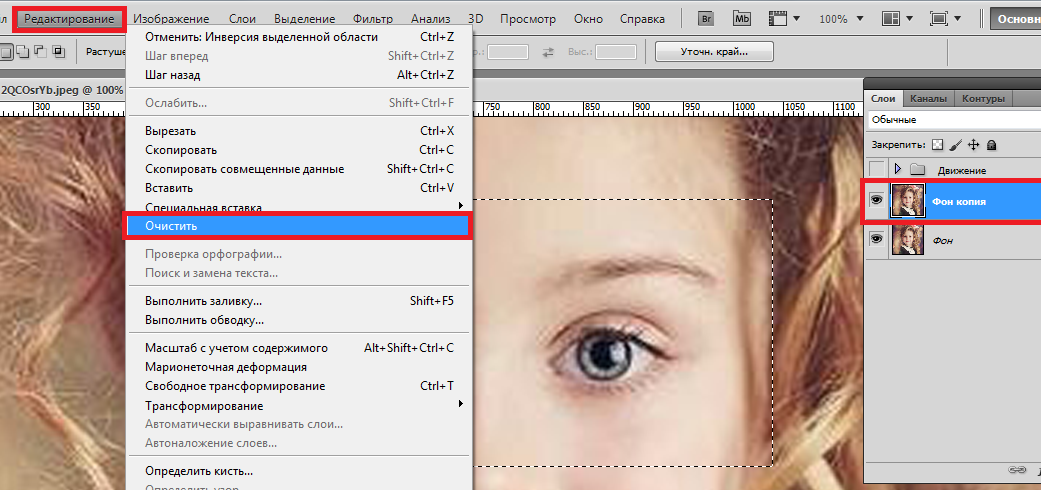
Task: Click the link layers chain icon
Action: 1017,469
